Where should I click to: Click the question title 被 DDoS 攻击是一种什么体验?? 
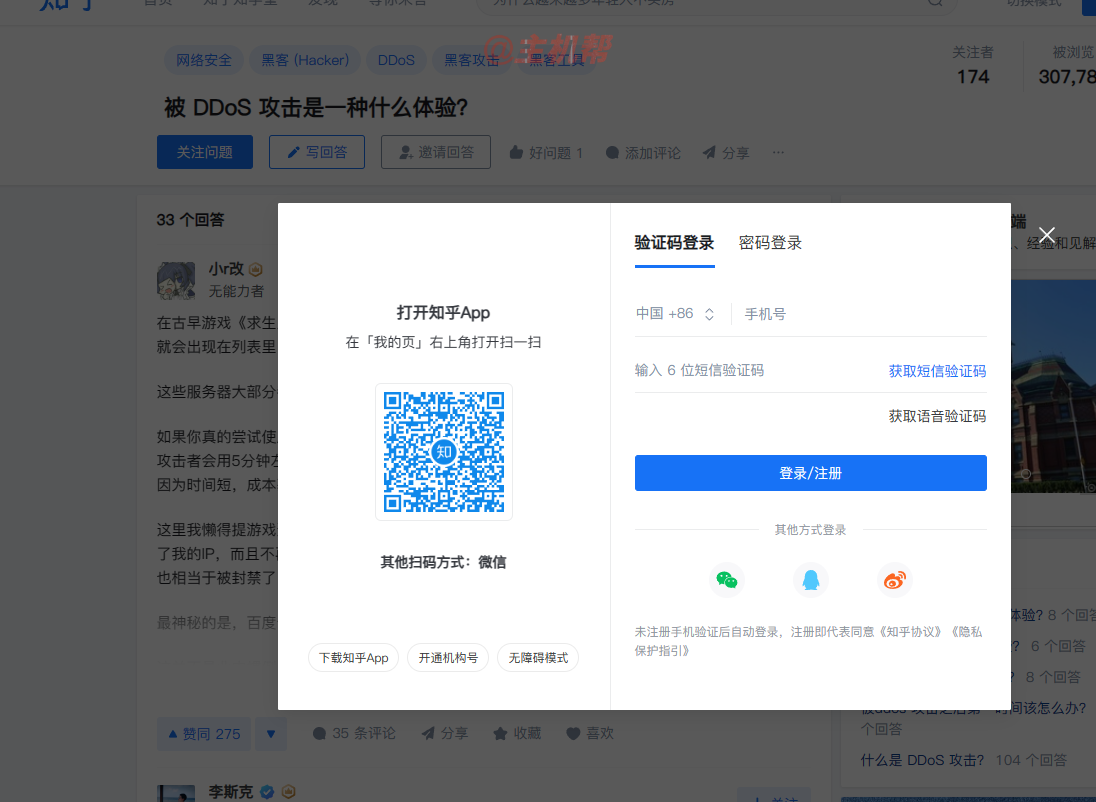[316, 108]
